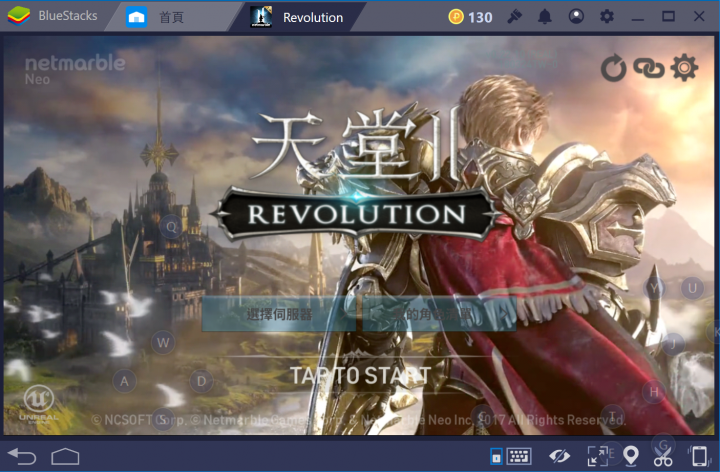
Task: Shake the device with phone icon
Action: (x=699, y=456)
